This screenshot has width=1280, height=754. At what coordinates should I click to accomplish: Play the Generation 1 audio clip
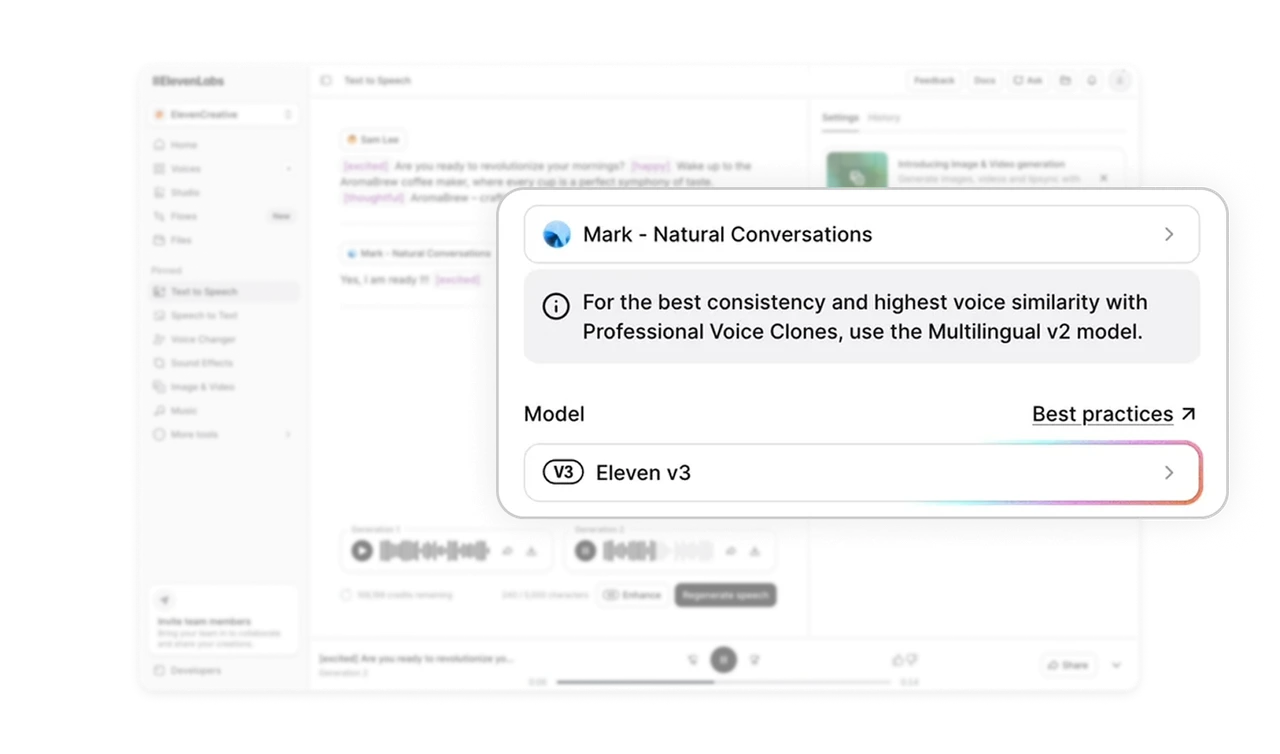pos(362,551)
